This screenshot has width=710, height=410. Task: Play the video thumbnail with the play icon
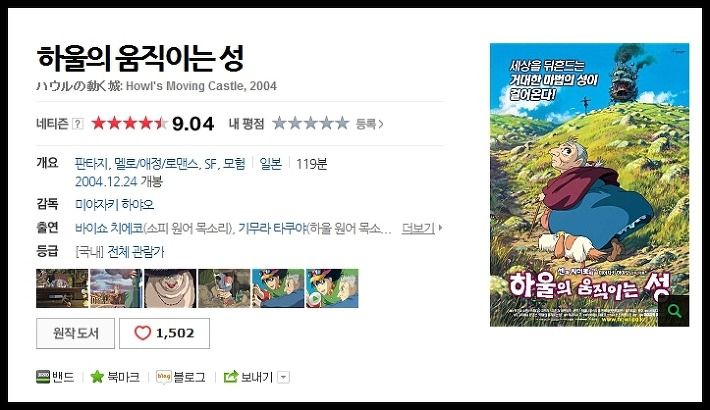click(x=332, y=289)
